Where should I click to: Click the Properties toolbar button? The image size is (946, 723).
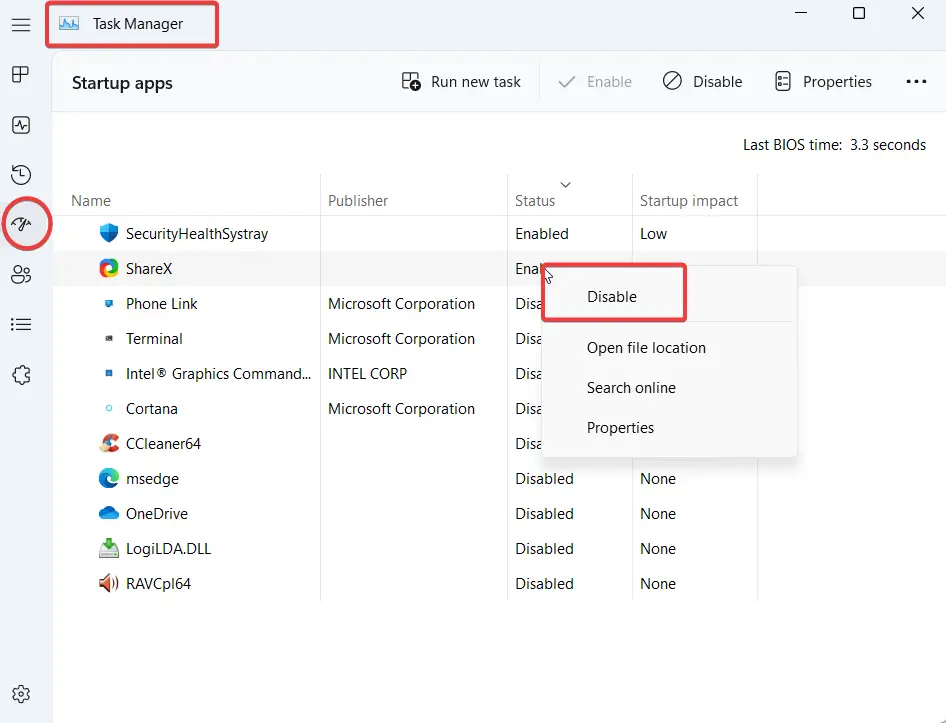824,81
